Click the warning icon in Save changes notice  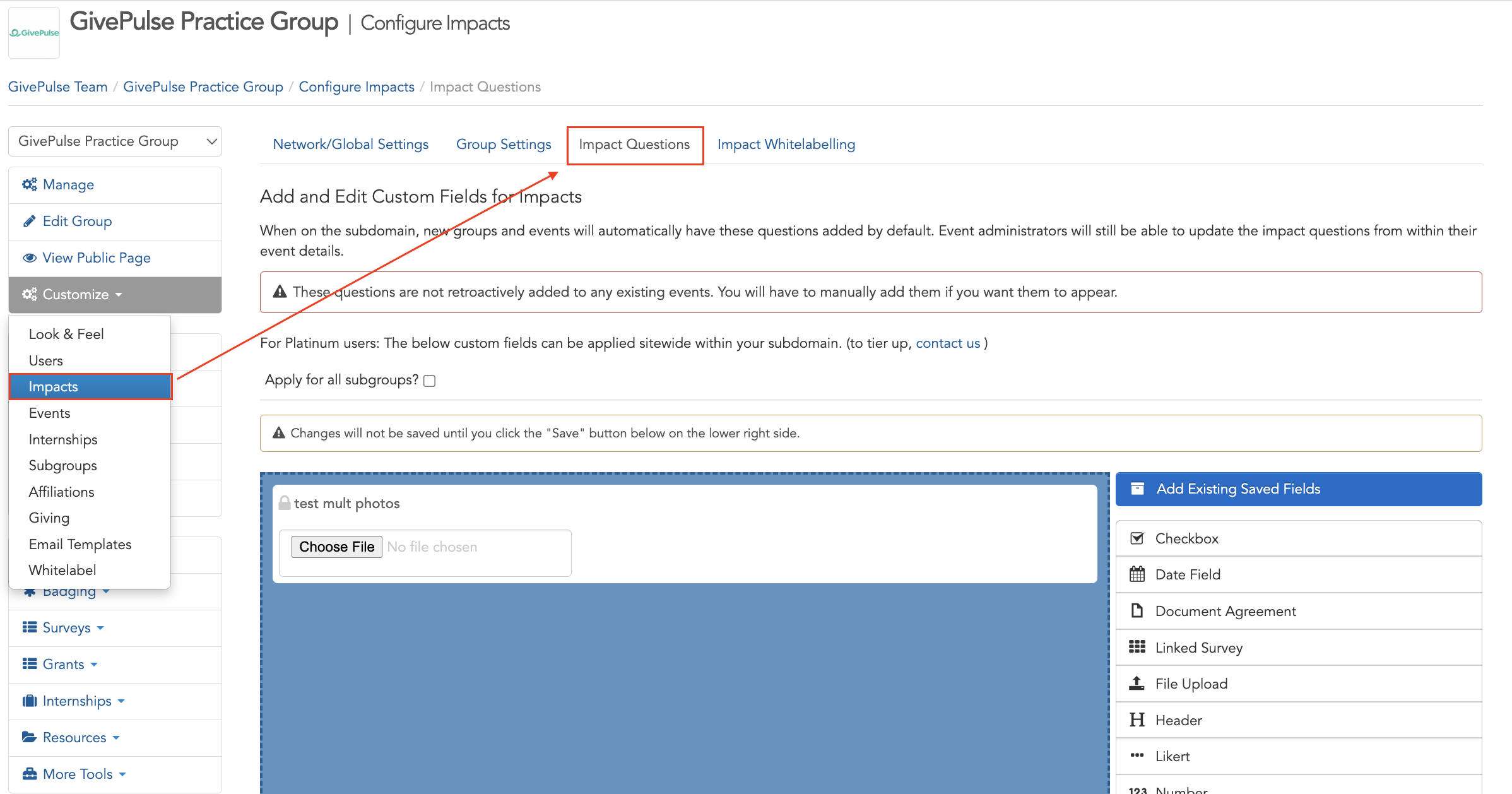(279, 433)
